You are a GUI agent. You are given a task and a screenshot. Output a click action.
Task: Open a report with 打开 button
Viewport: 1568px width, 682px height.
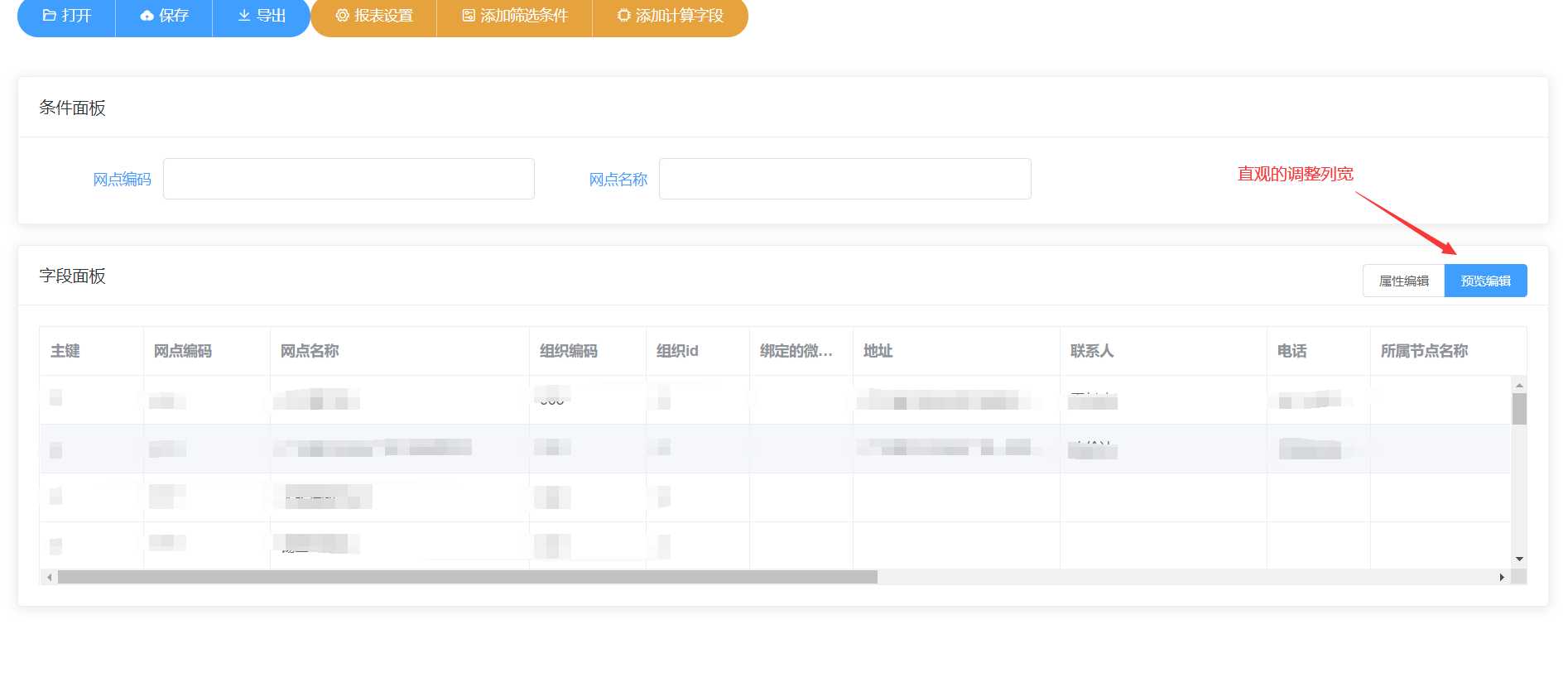(x=66, y=16)
